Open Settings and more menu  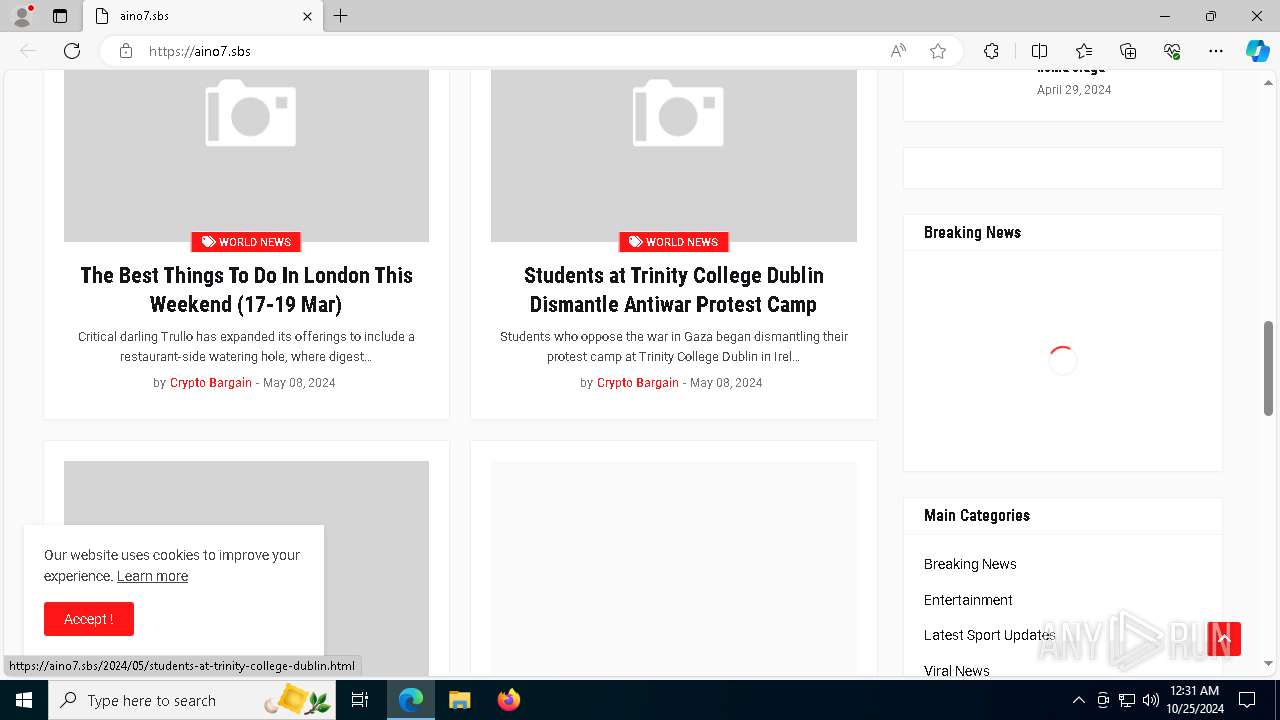click(x=1216, y=51)
